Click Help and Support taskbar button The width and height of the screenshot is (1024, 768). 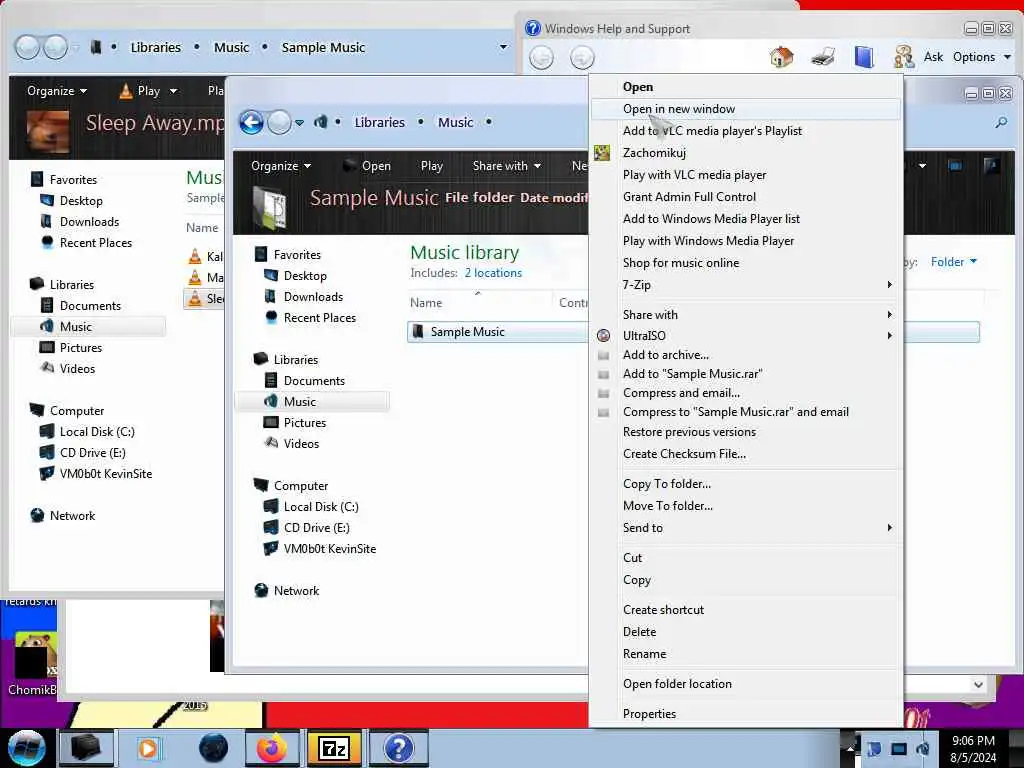398,748
